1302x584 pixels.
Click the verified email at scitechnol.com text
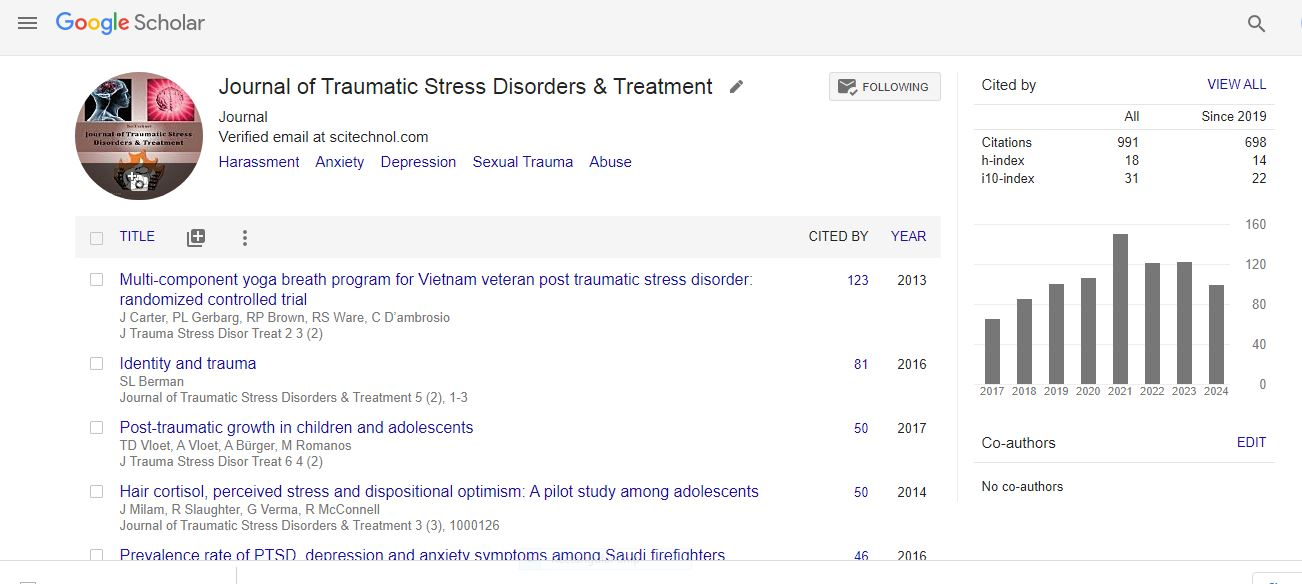[323, 137]
